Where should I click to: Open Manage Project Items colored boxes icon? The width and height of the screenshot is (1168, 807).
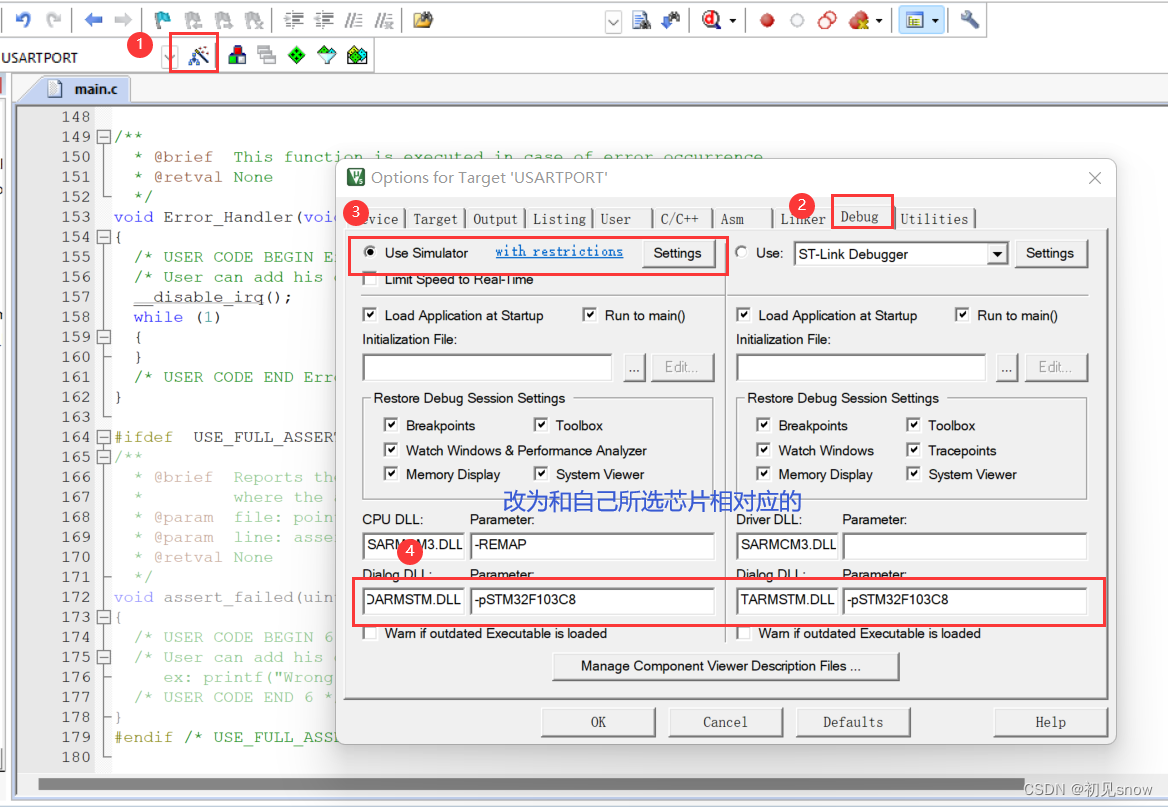tap(237, 55)
